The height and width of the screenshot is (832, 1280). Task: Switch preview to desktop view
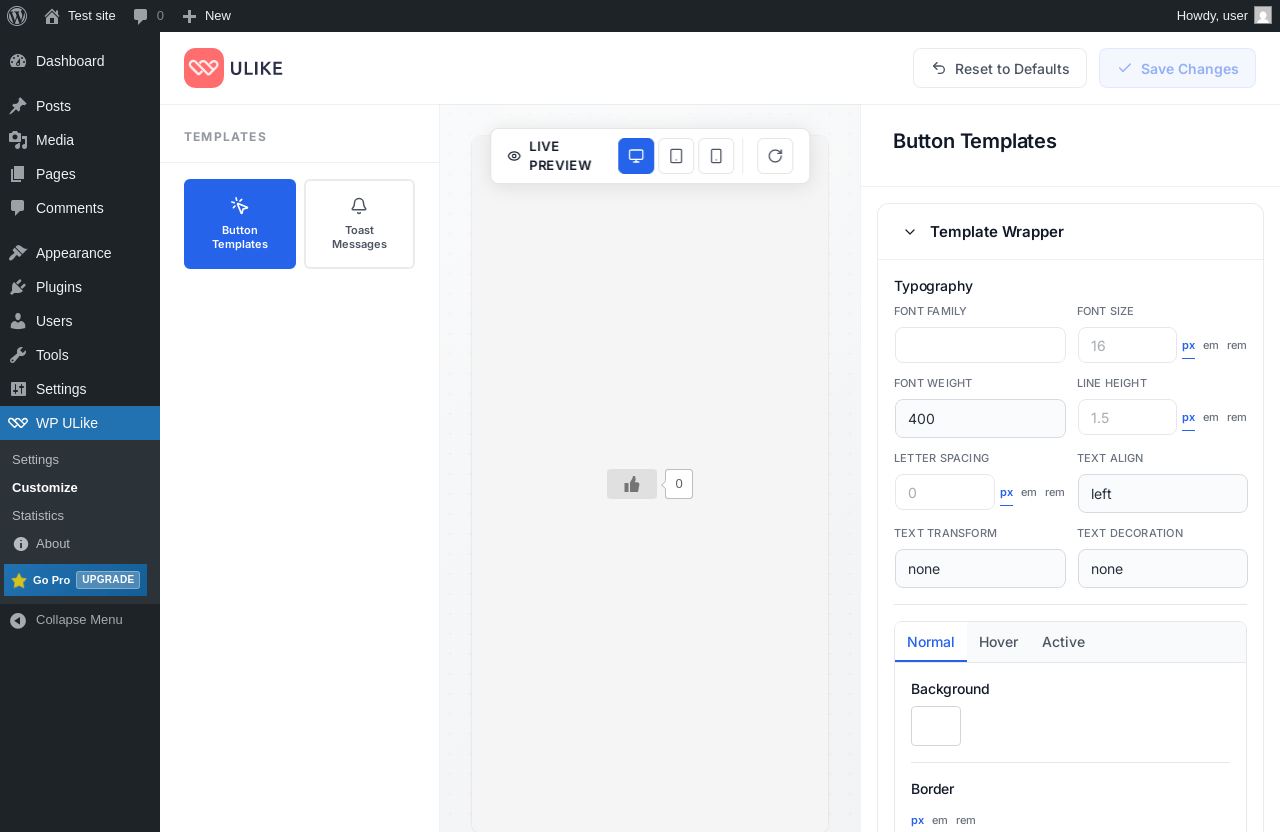[x=636, y=156]
